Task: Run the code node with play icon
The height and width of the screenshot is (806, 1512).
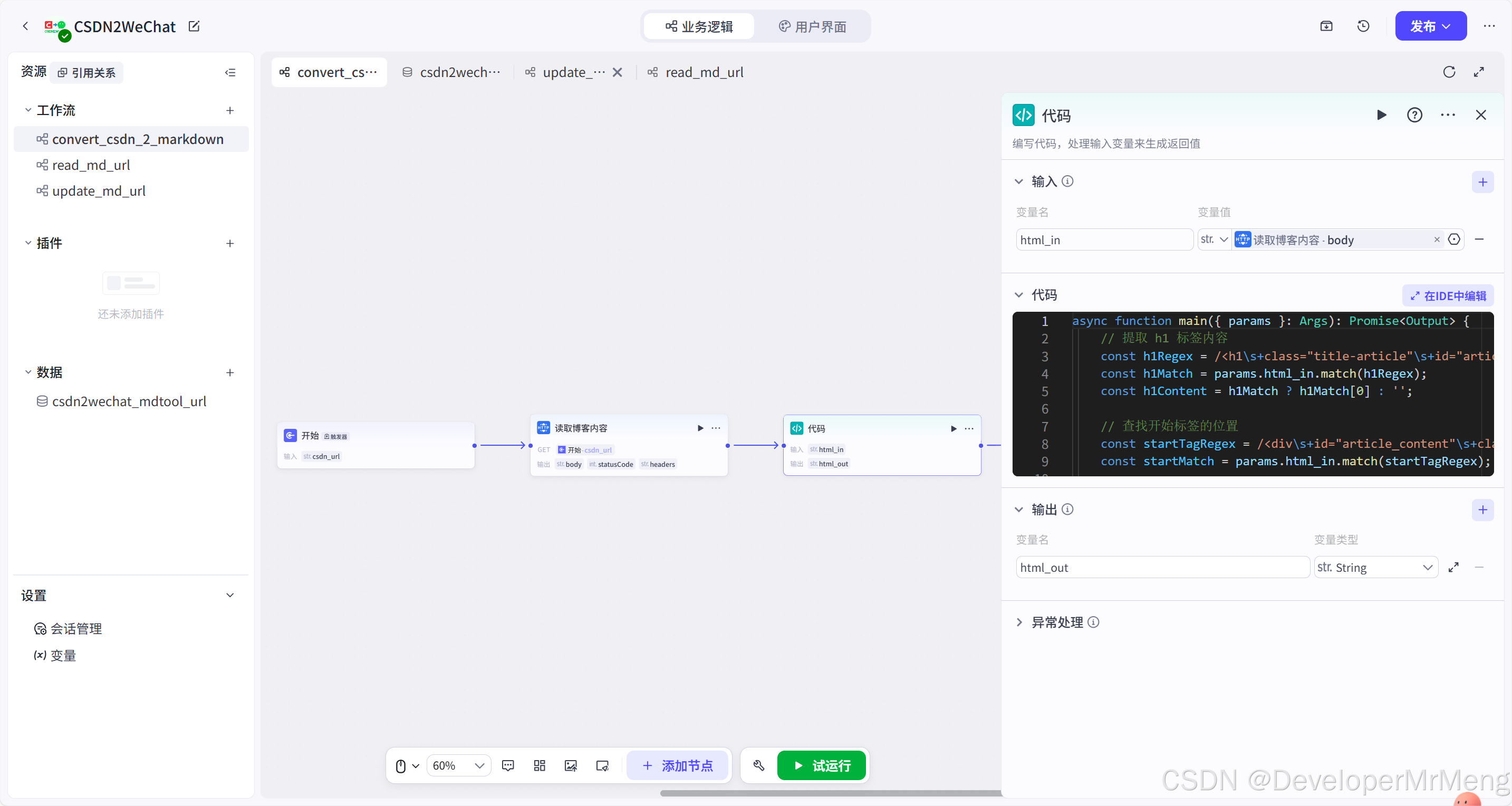Action: 1381,115
